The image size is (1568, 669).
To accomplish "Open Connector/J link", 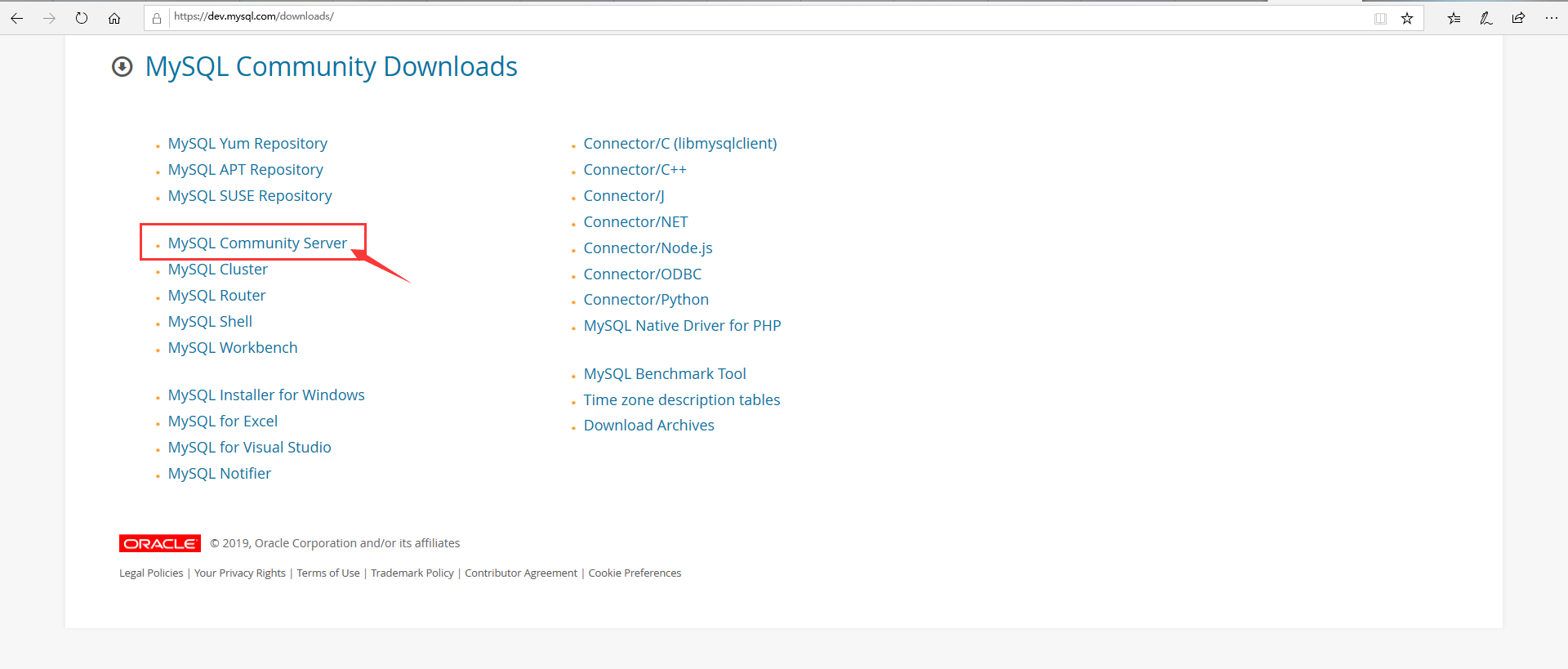I will pos(624,196).
